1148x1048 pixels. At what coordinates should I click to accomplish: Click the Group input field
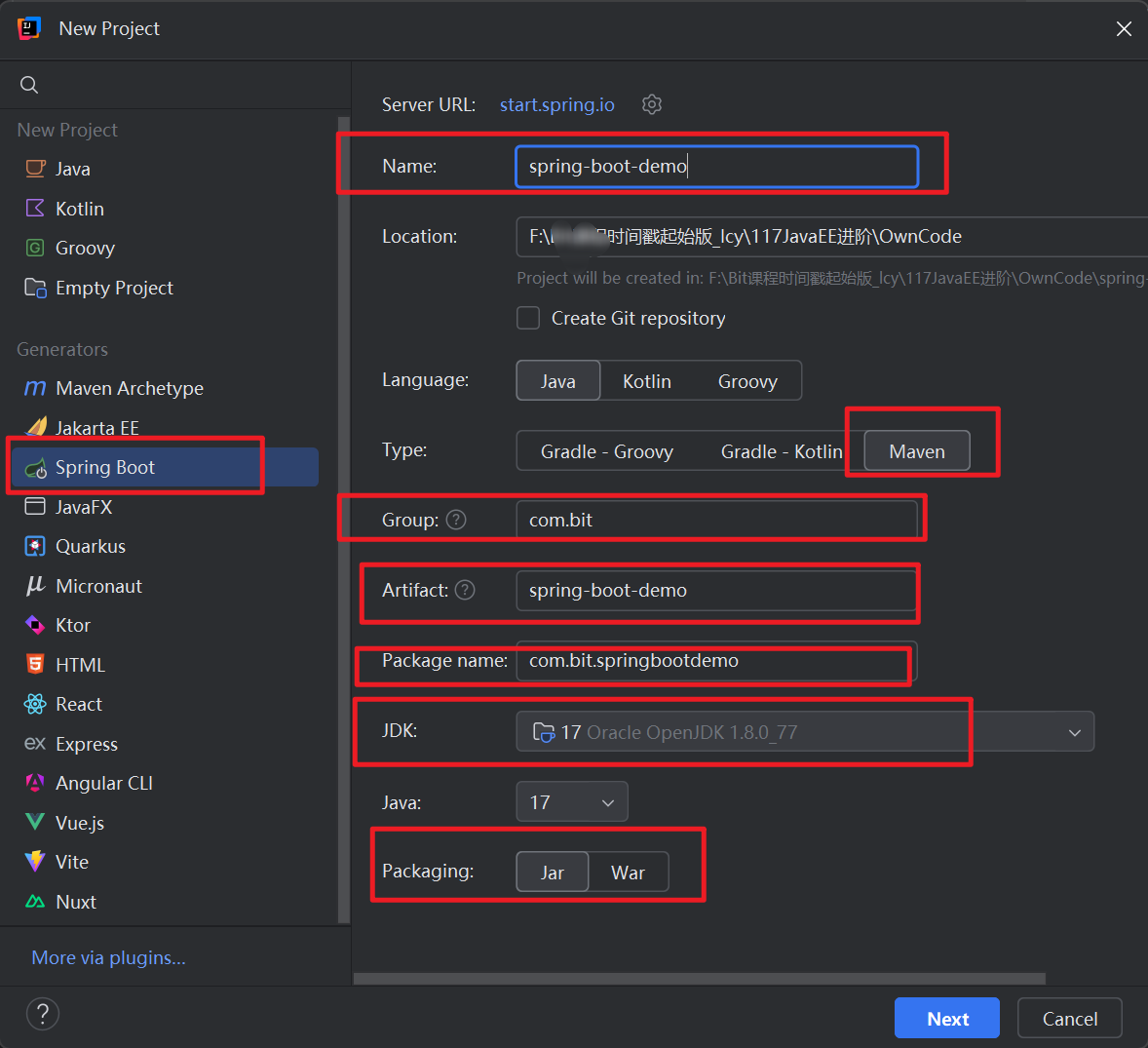click(716, 520)
